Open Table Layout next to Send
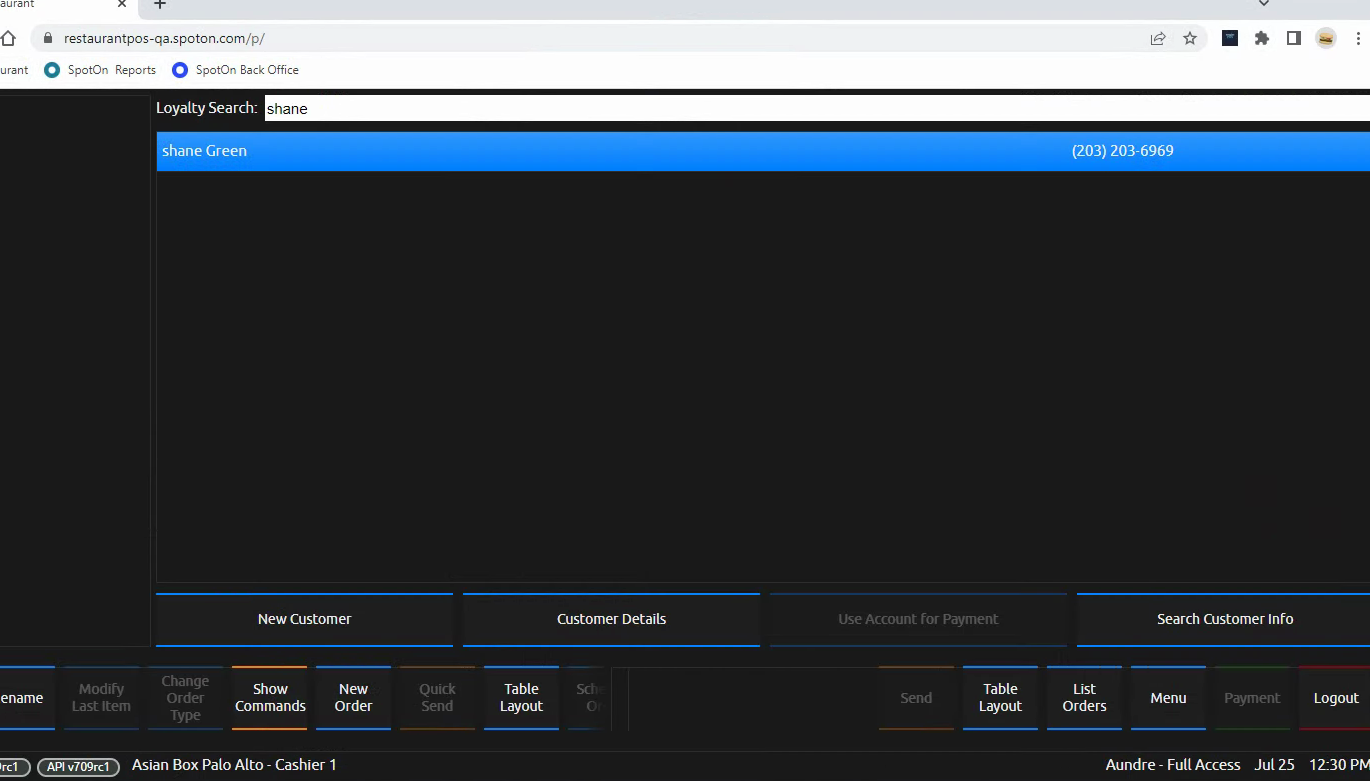 point(1000,698)
